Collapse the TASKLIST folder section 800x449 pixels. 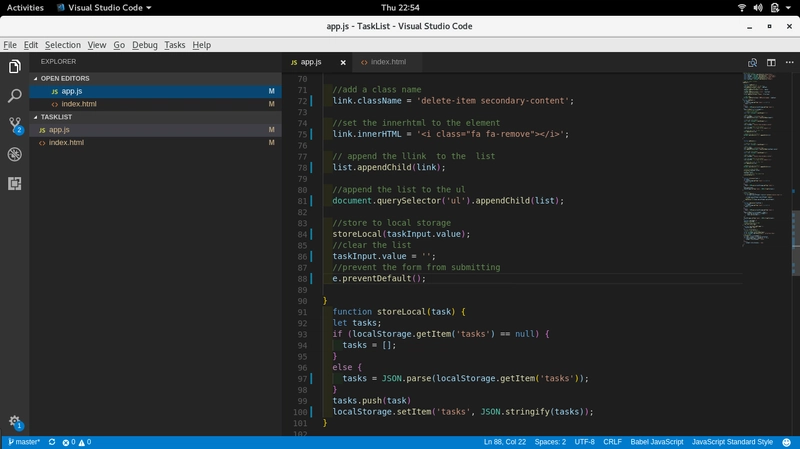(x=56, y=117)
